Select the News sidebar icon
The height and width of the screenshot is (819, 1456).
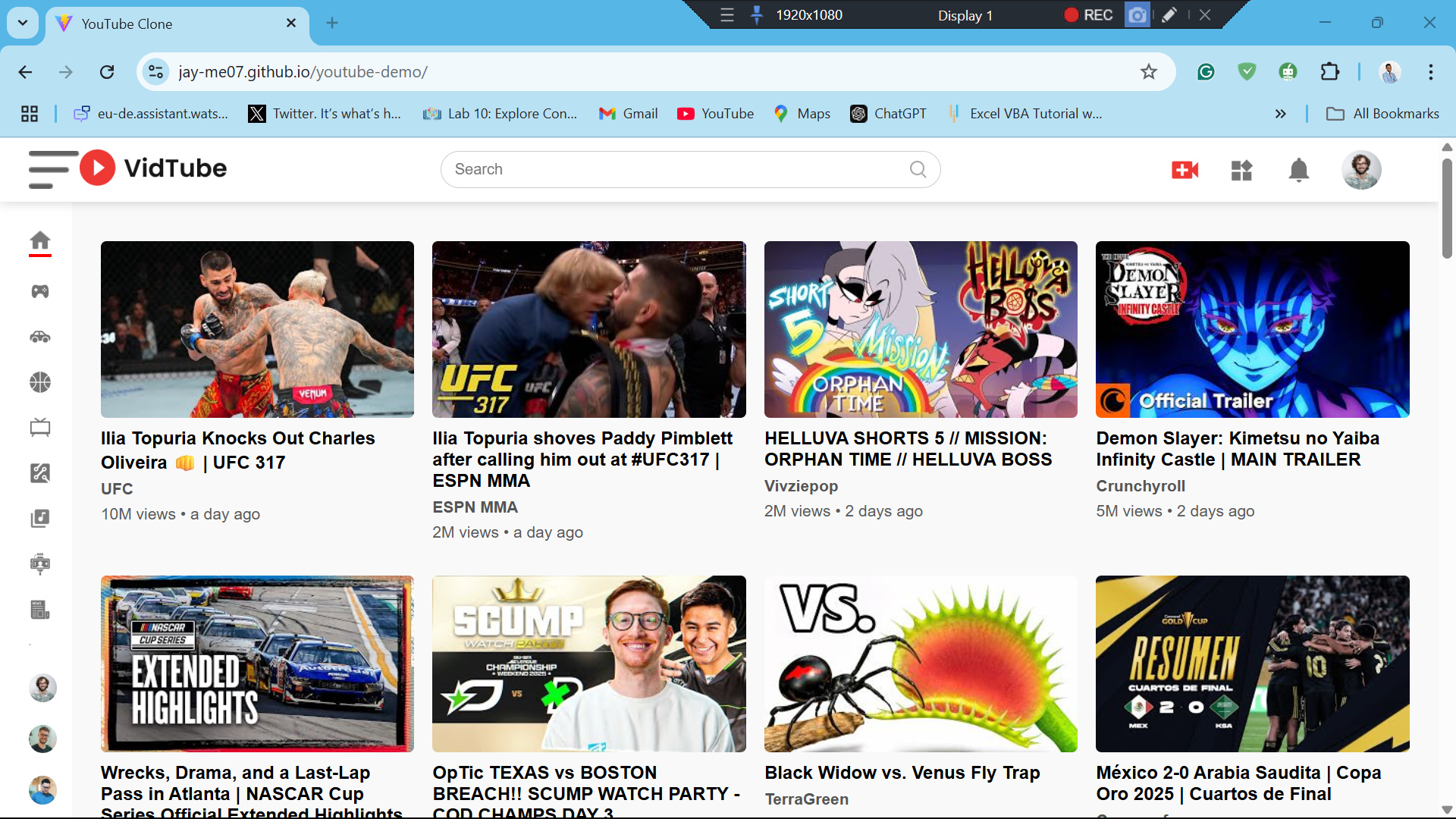pos(40,610)
